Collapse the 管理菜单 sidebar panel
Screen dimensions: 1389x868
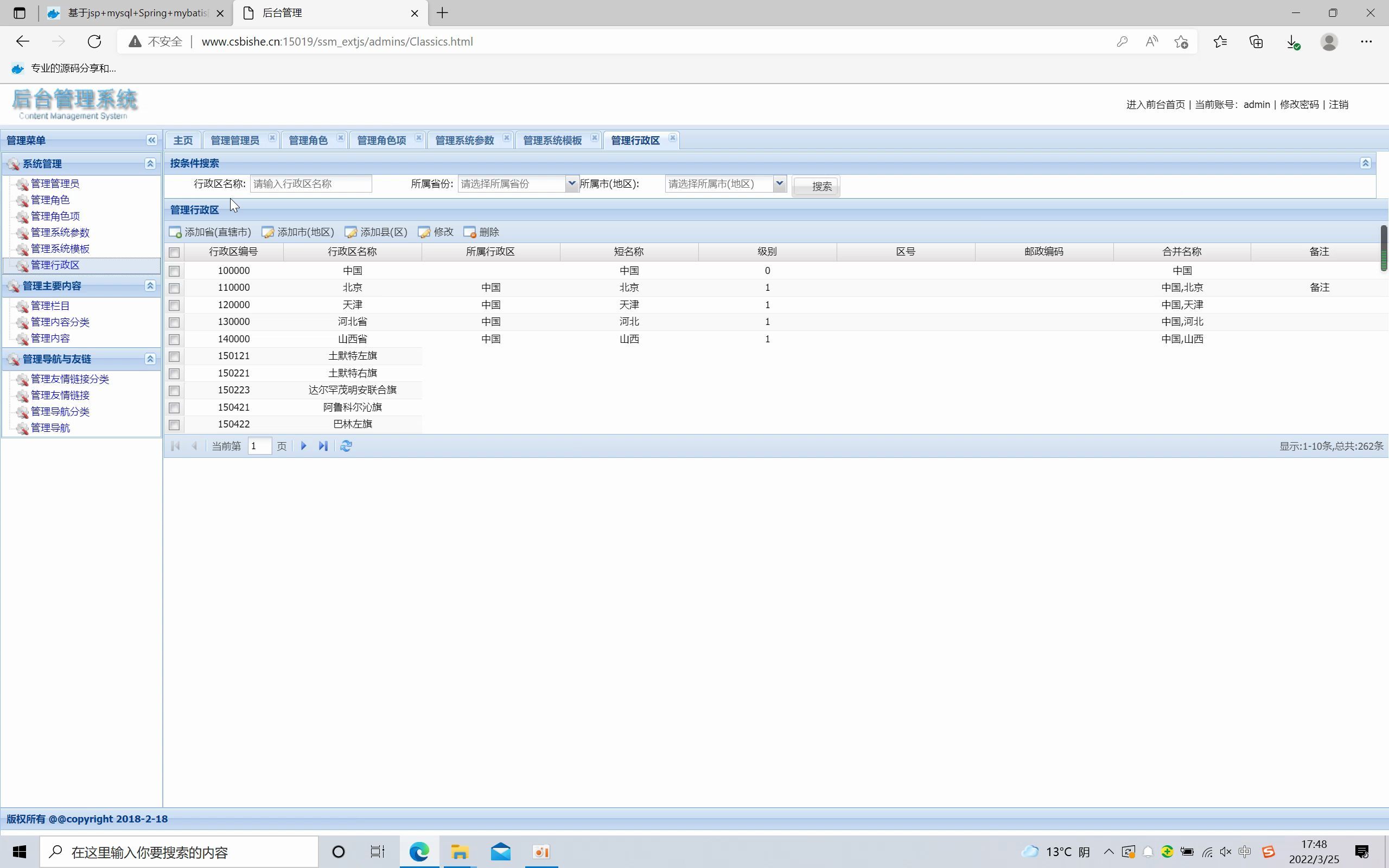click(151, 140)
